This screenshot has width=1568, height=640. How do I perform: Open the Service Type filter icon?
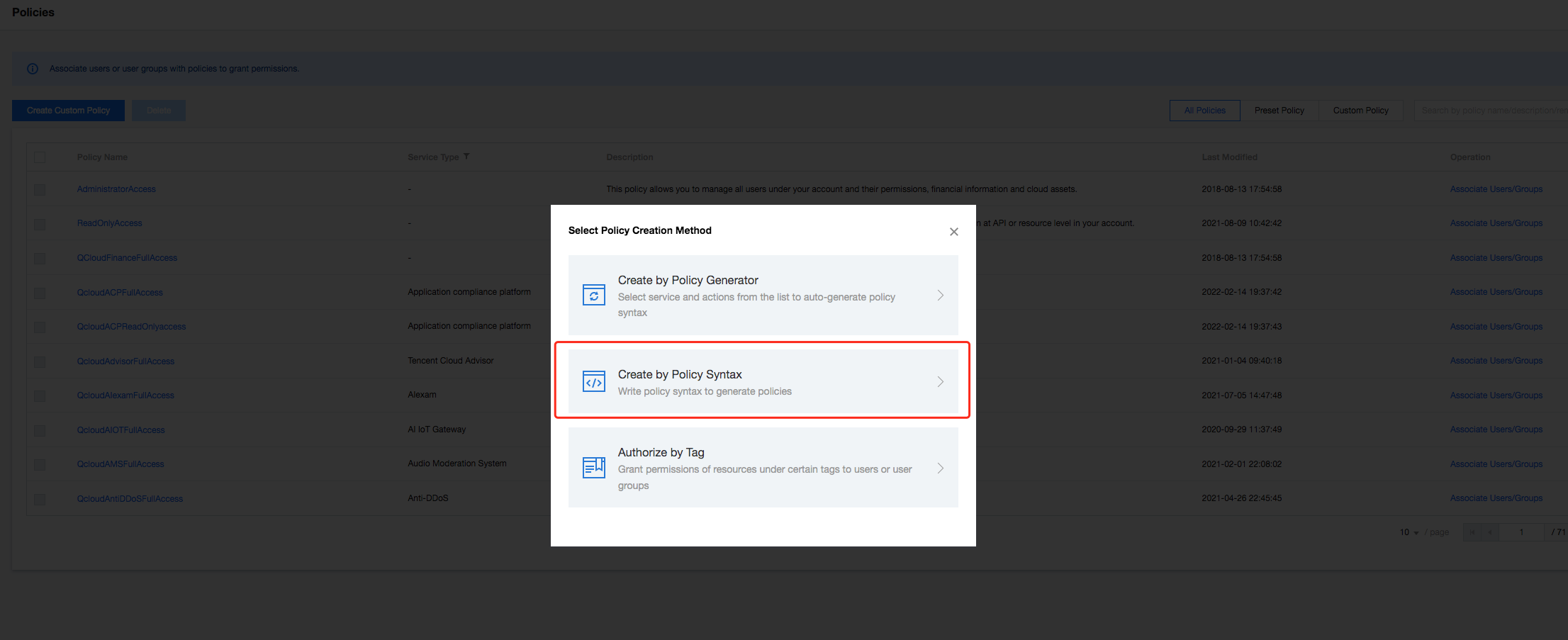tap(466, 157)
